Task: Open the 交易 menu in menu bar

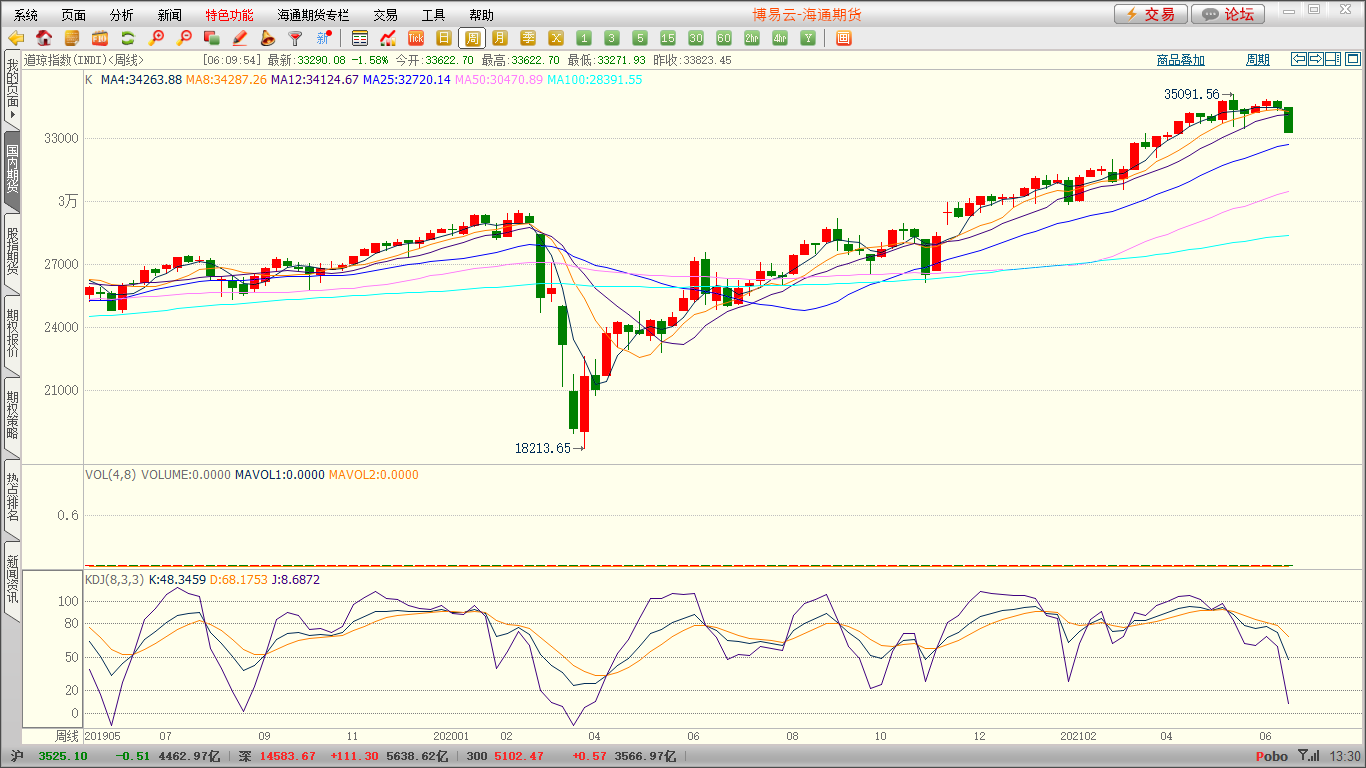Action: (385, 15)
